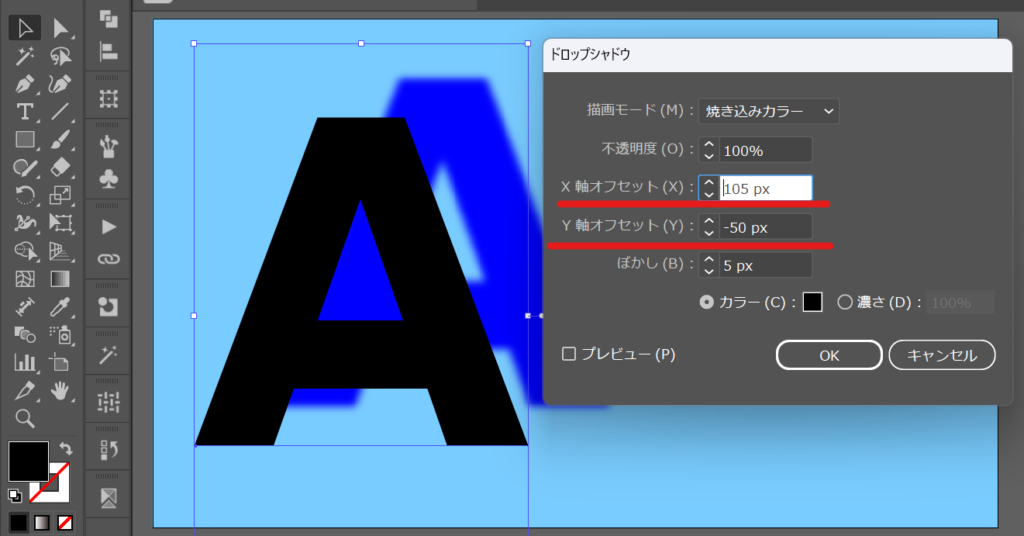Set paint mode to Color
This screenshot has height=536, width=1024.
pos(18,523)
